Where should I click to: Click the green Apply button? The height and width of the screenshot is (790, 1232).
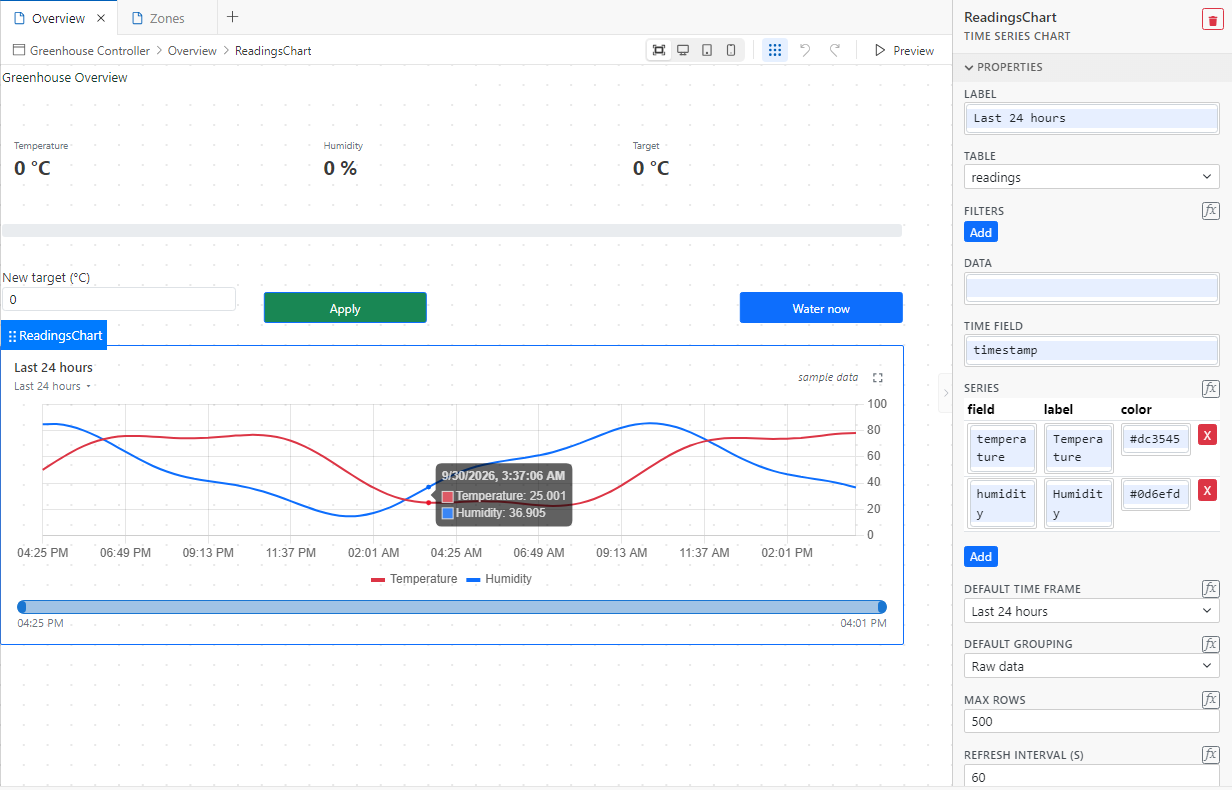pyautogui.click(x=345, y=308)
